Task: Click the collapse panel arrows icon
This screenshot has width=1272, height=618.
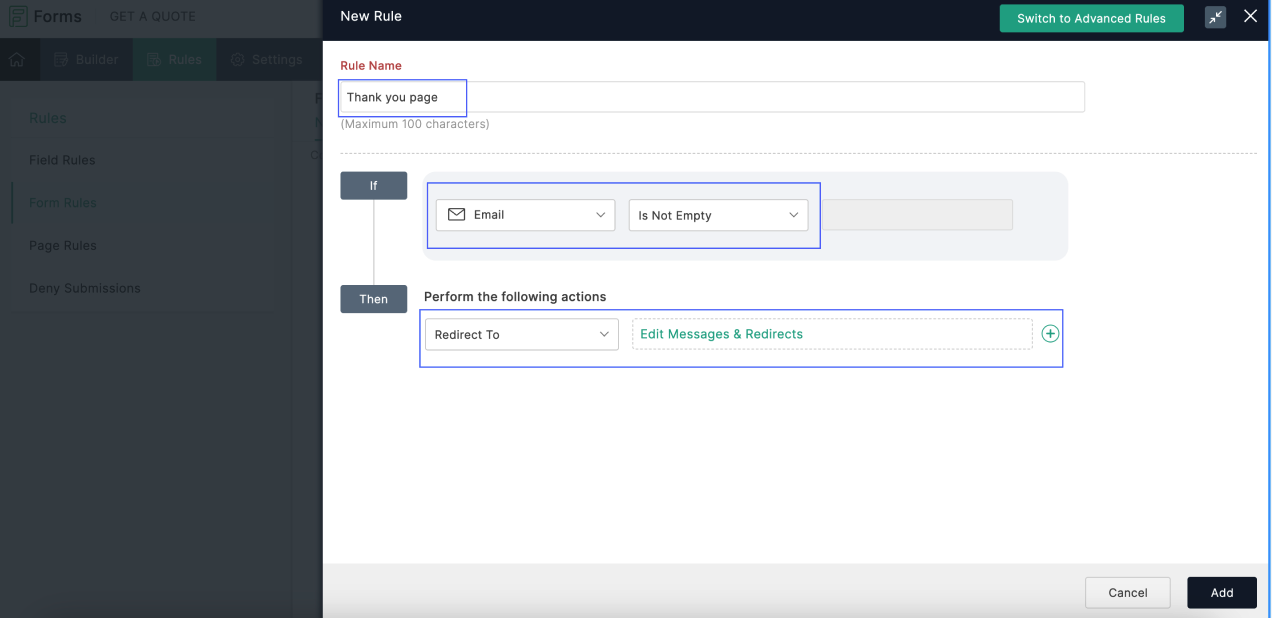Action: [1215, 17]
